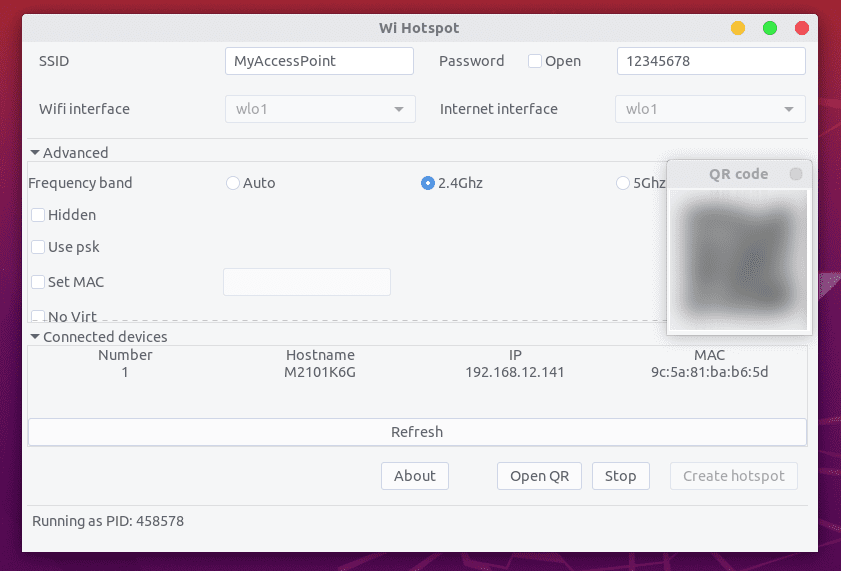This screenshot has width=841, height=571.
Task: Stop the running hotspot
Action: [x=621, y=476]
